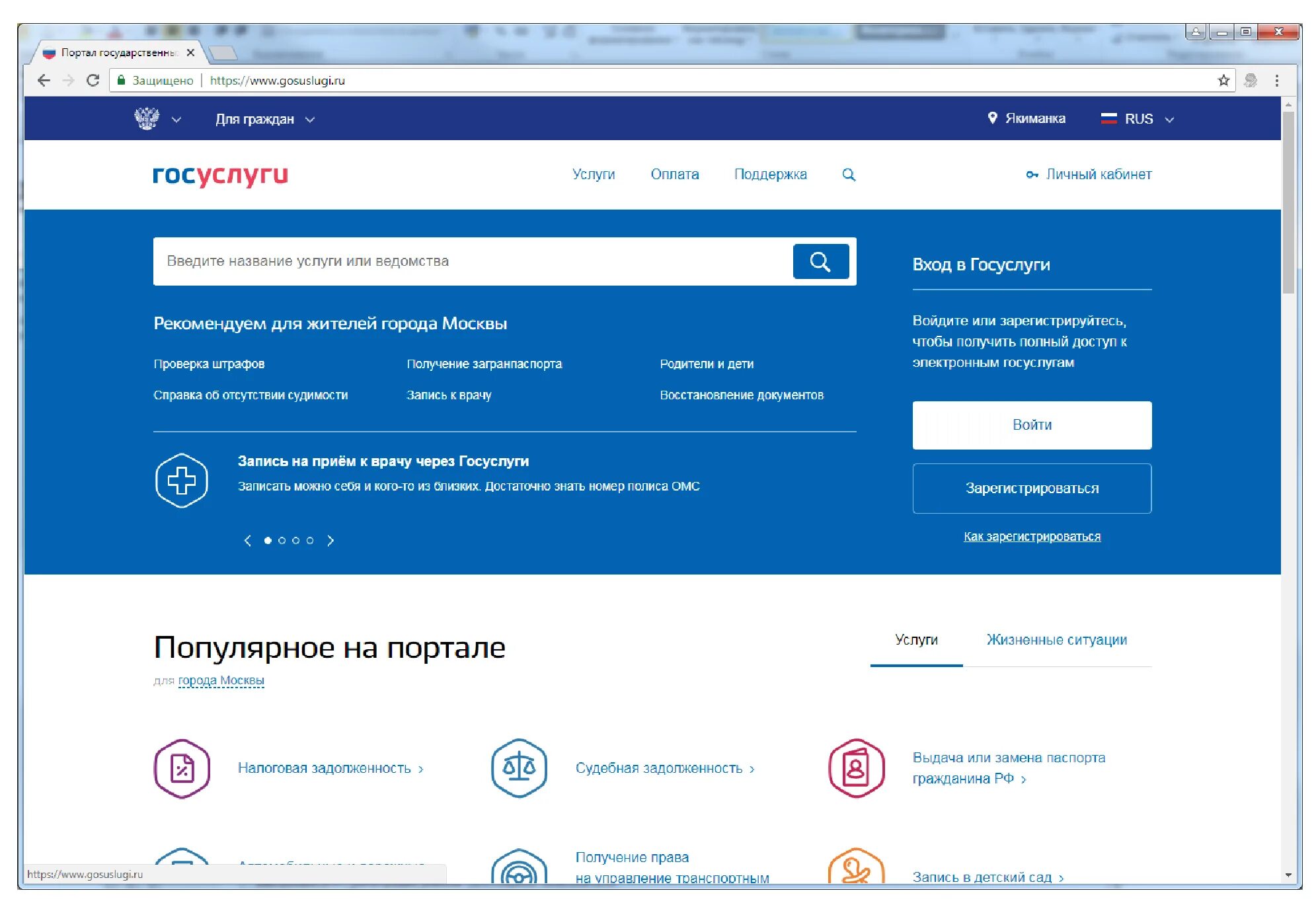Click the Войти button
Viewport: 1316px width, 911px height.
(x=1032, y=425)
